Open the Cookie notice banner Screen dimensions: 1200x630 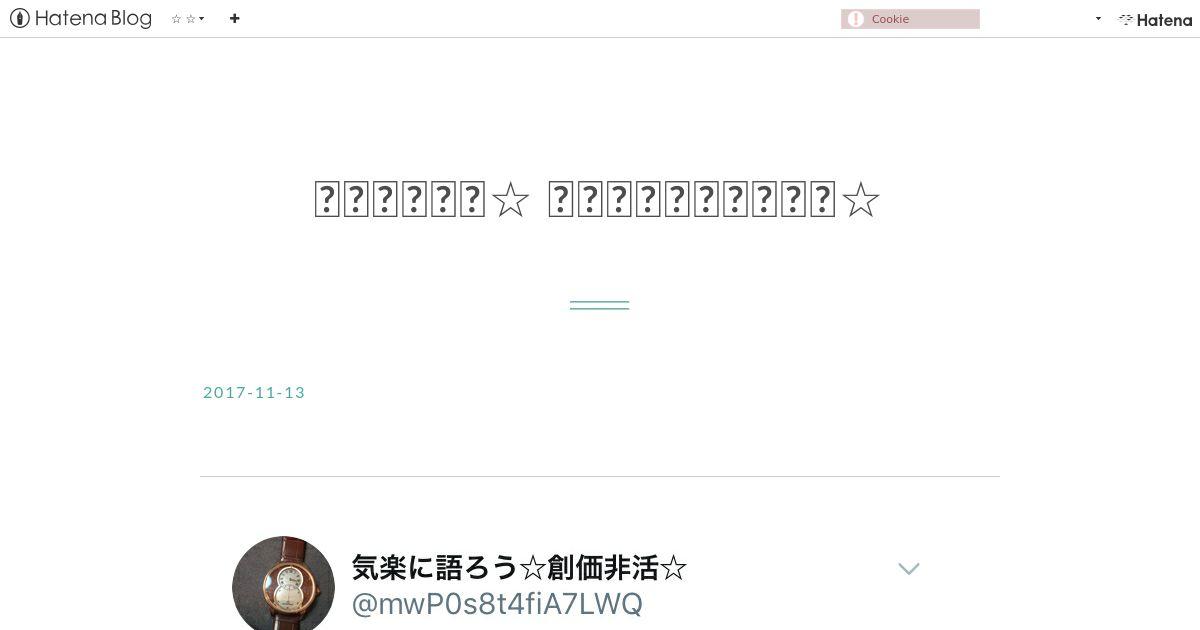tap(910, 19)
